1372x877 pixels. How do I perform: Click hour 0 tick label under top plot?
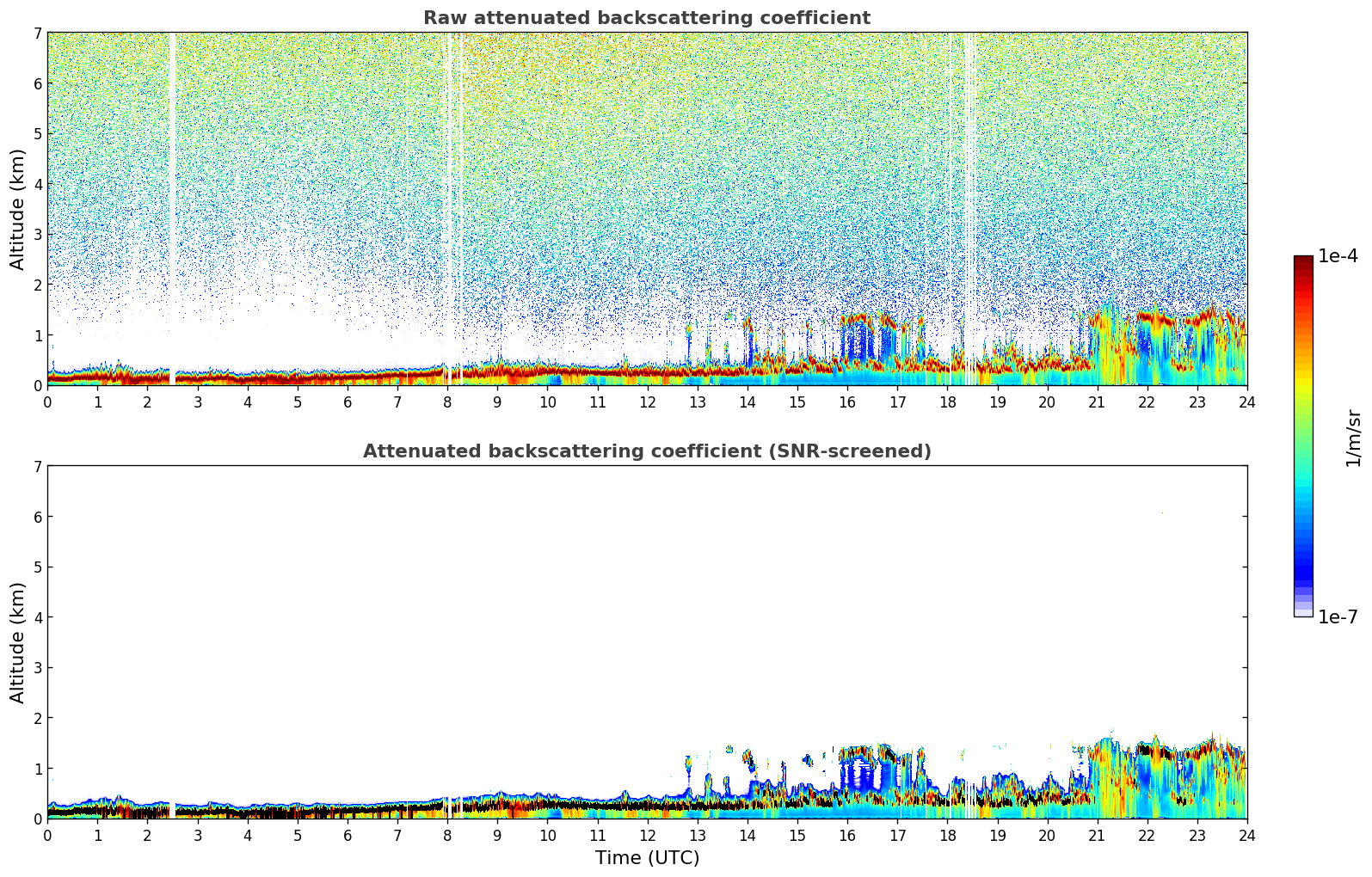[x=47, y=402]
